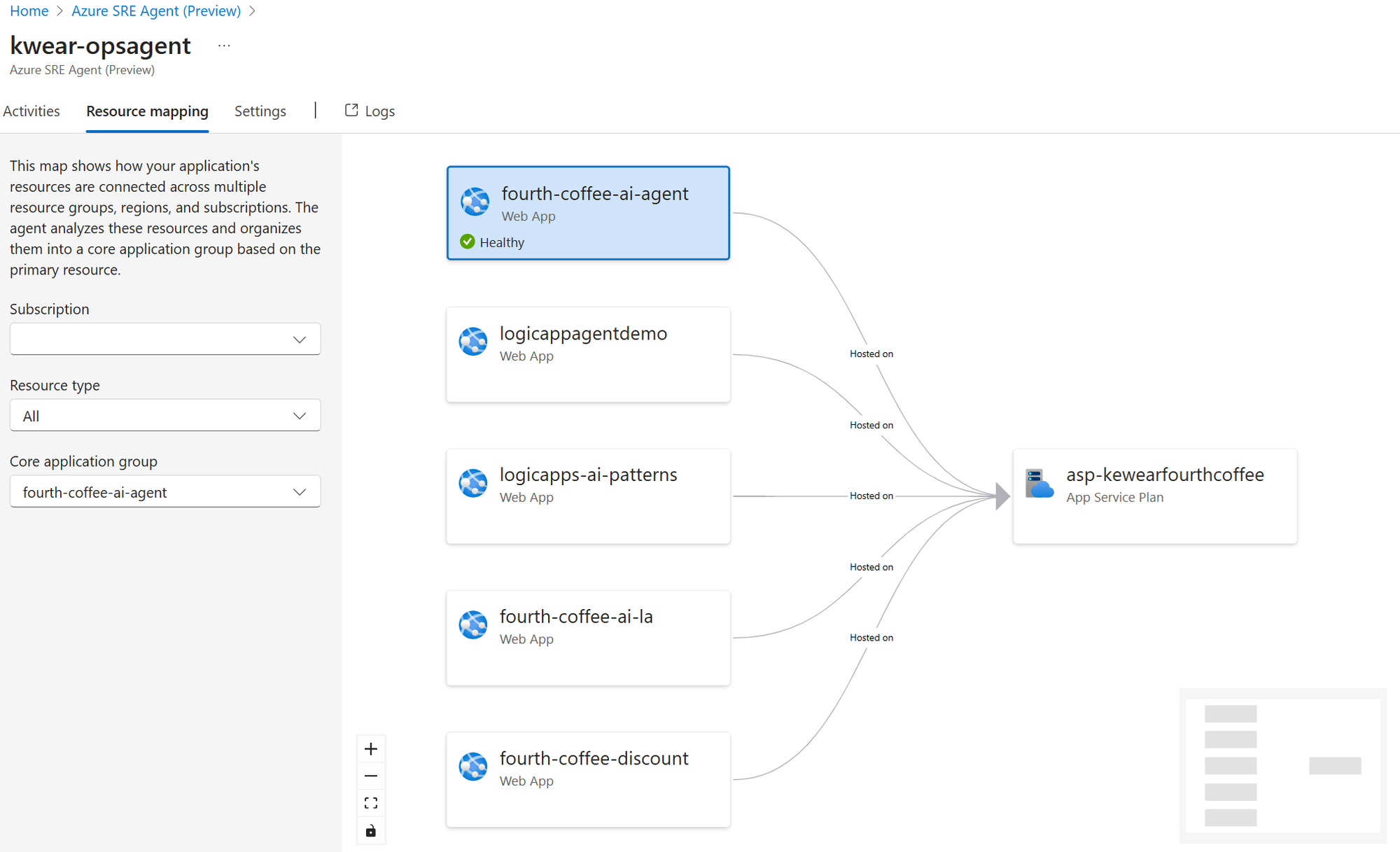
Task: Click the green Healthy status icon
Action: click(468, 242)
